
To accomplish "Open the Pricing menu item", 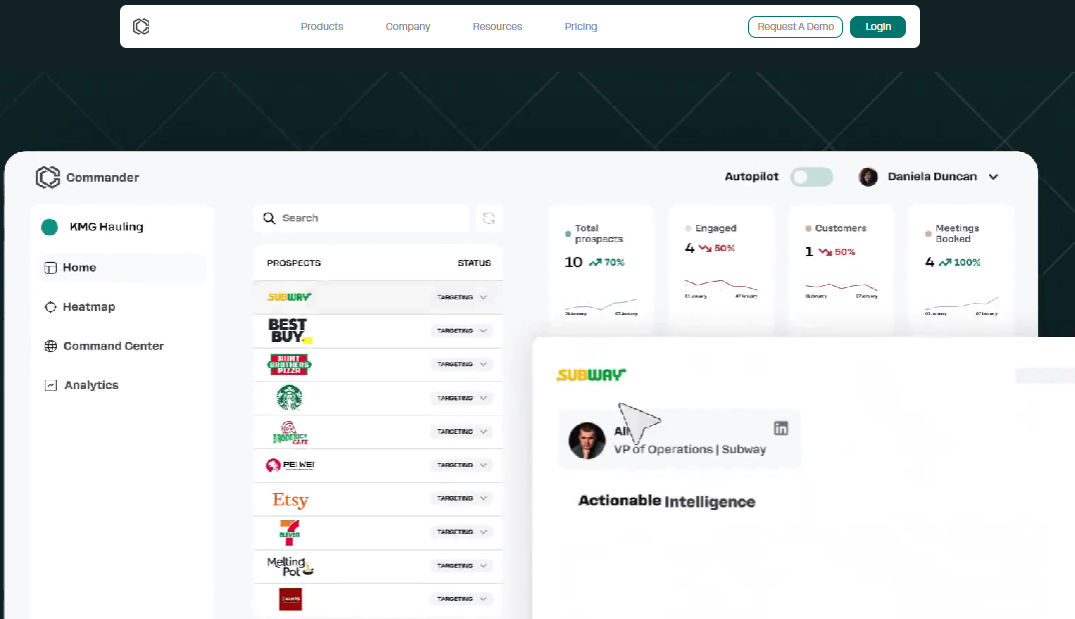I will [x=581, y=27].
